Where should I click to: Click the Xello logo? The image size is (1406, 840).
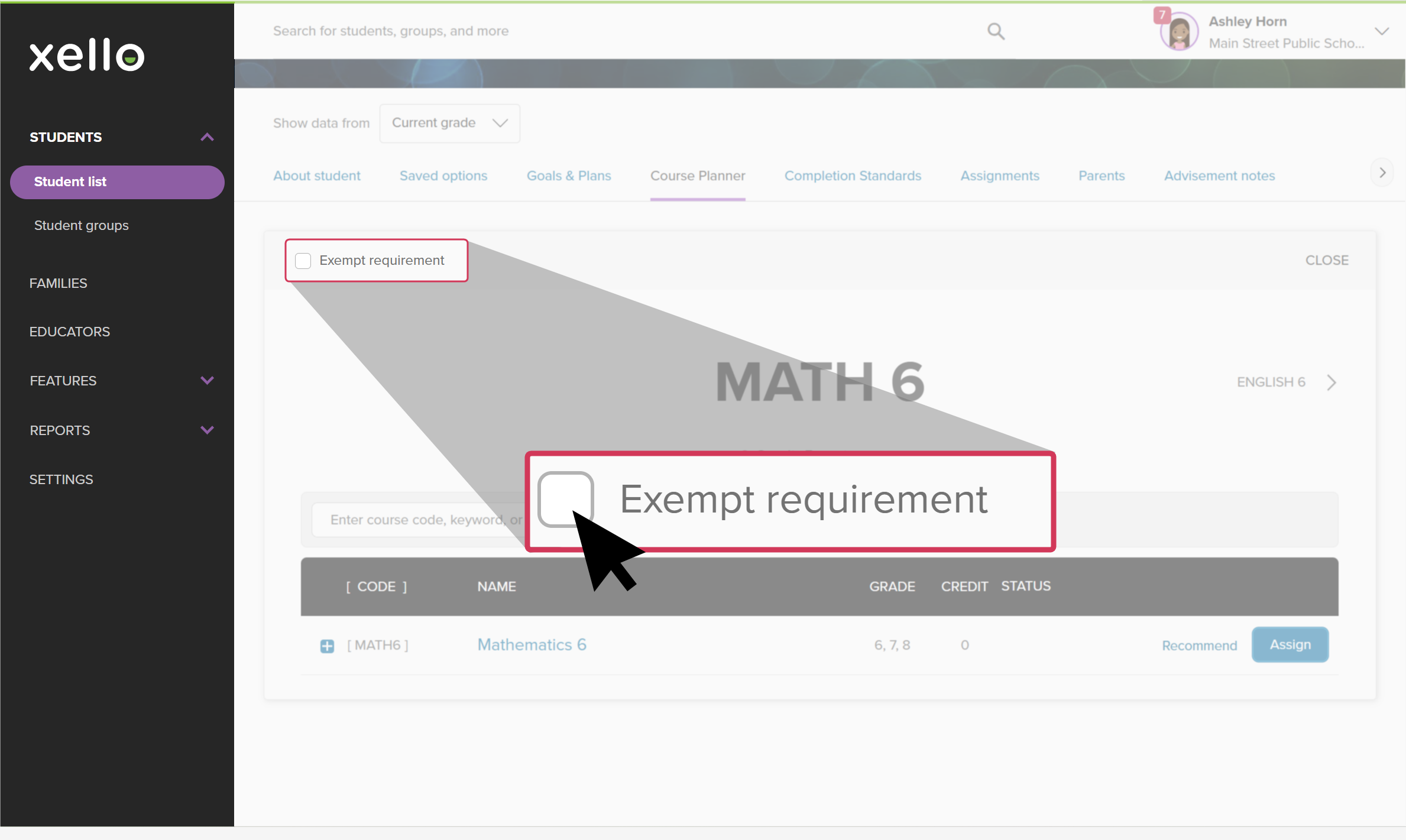[87, 55]
